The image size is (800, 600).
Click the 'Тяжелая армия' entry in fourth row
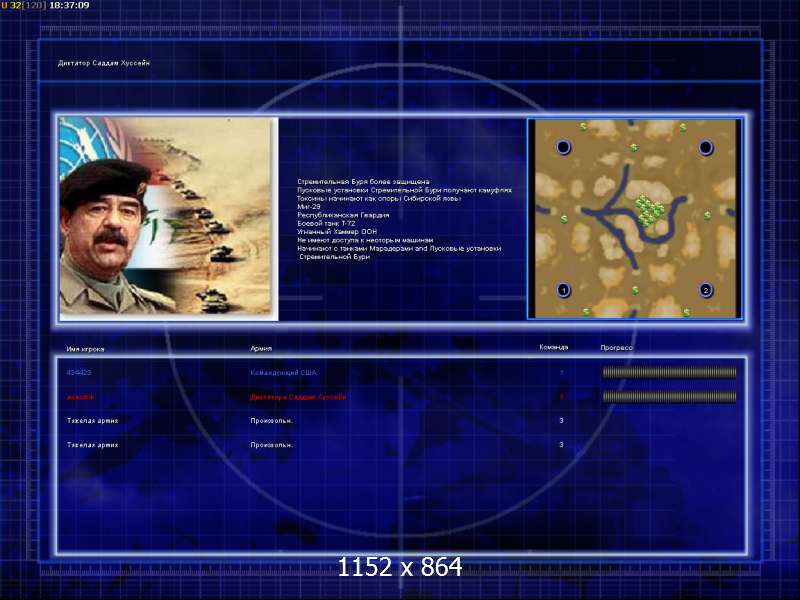(92, 445)
